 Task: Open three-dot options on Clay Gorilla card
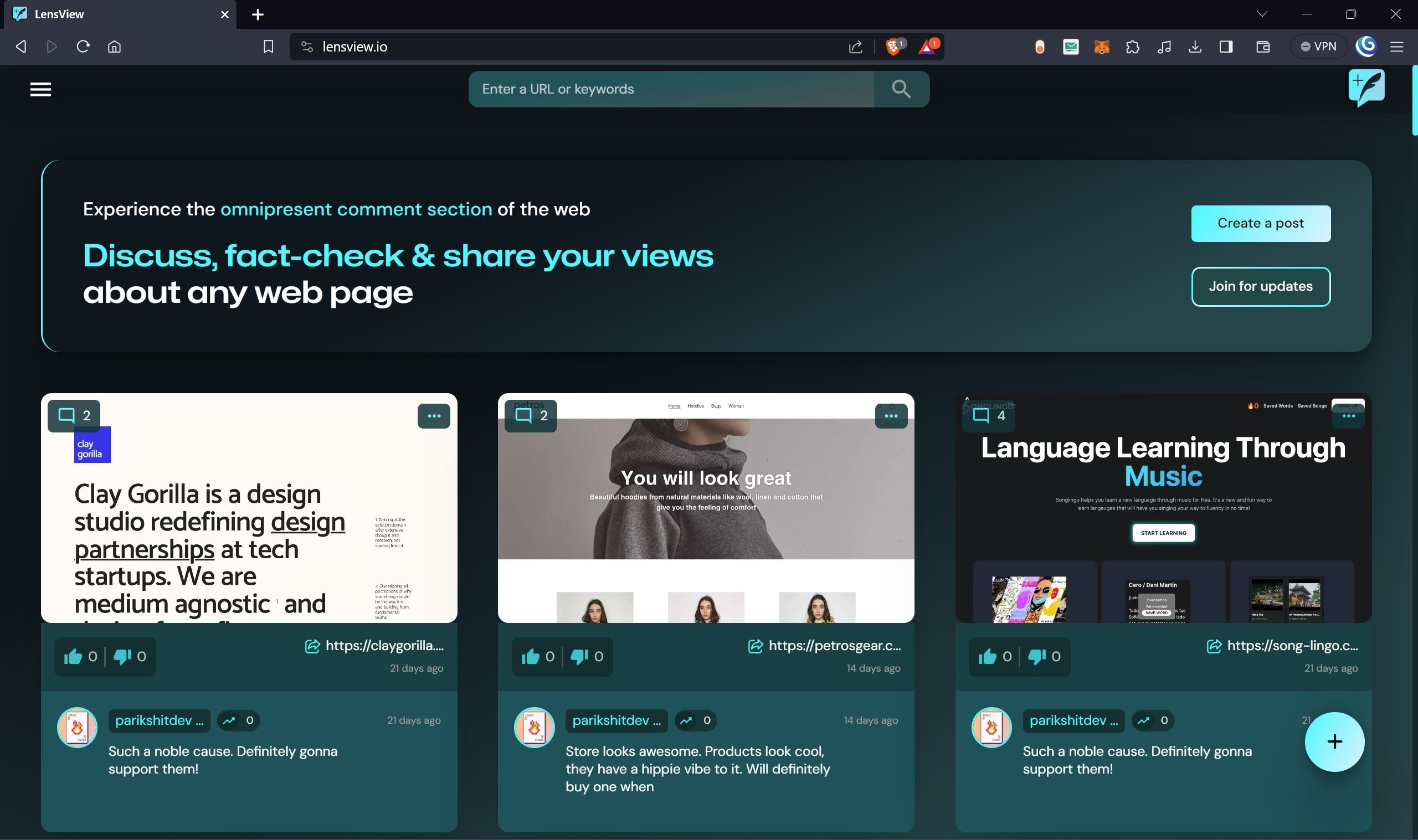[434, 415]
